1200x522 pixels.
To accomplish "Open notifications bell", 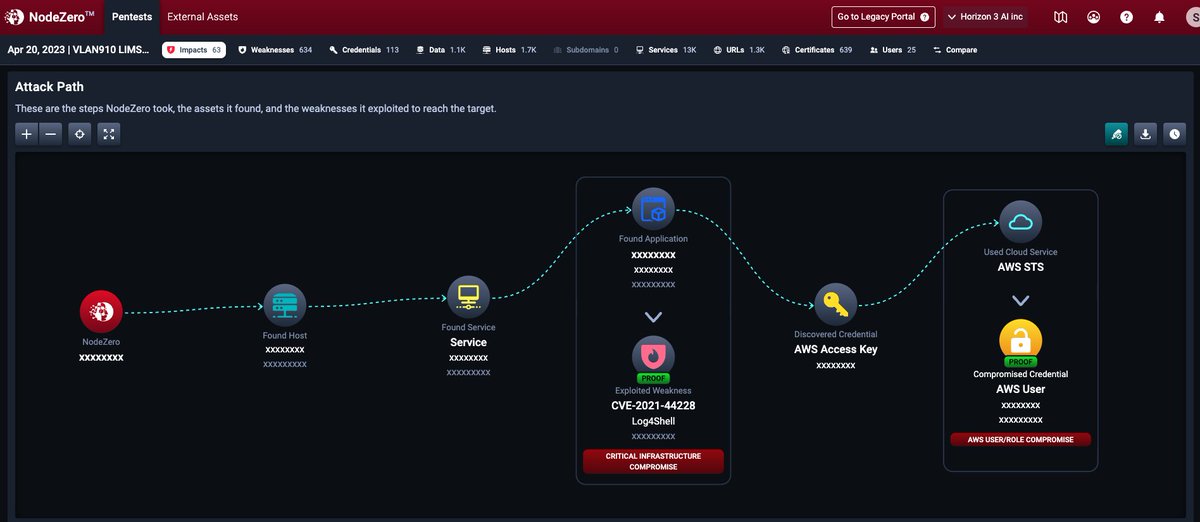I will click(x=1160, y=17).
